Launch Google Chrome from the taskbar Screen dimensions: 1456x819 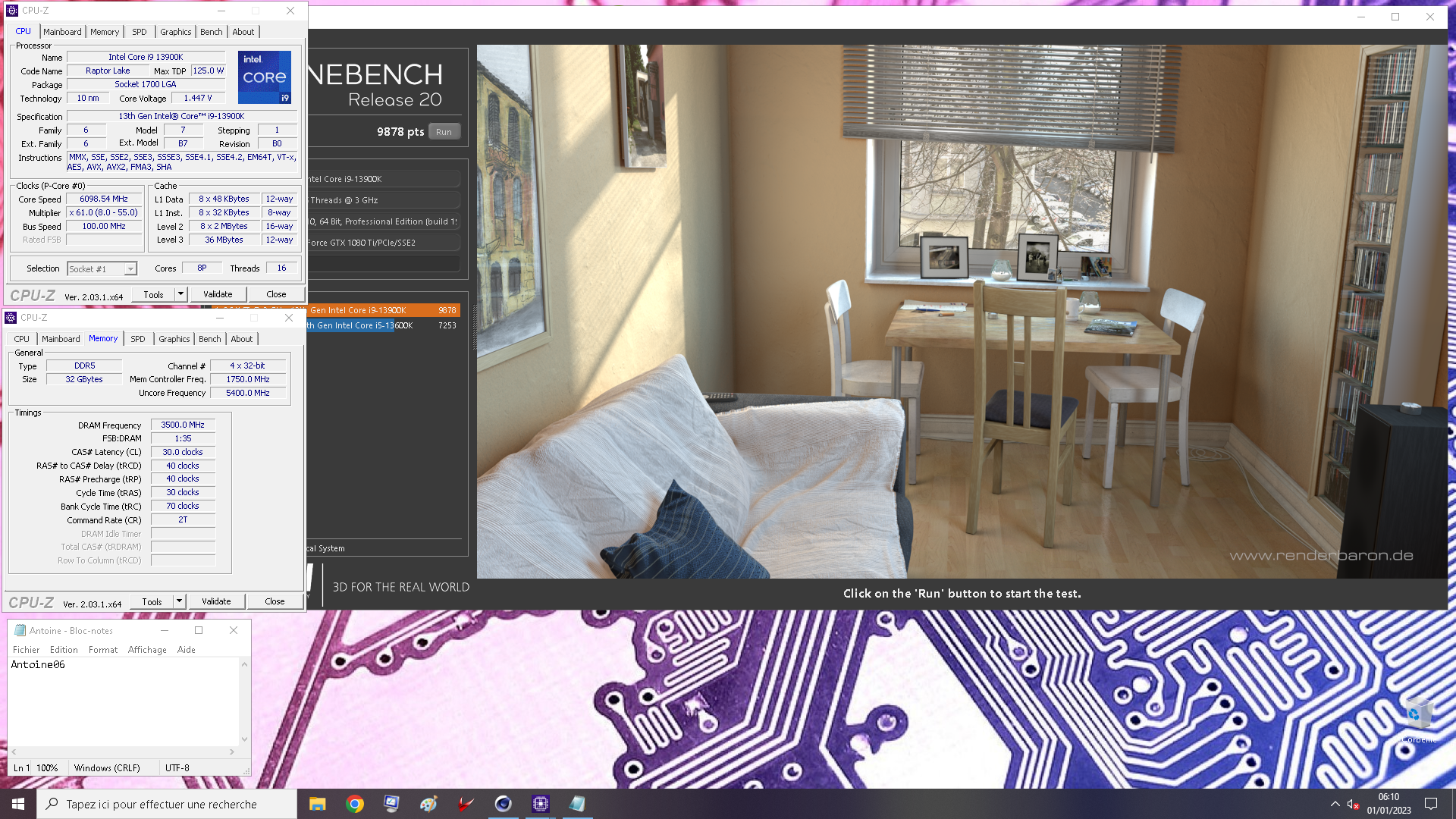[x=354, y=804]
